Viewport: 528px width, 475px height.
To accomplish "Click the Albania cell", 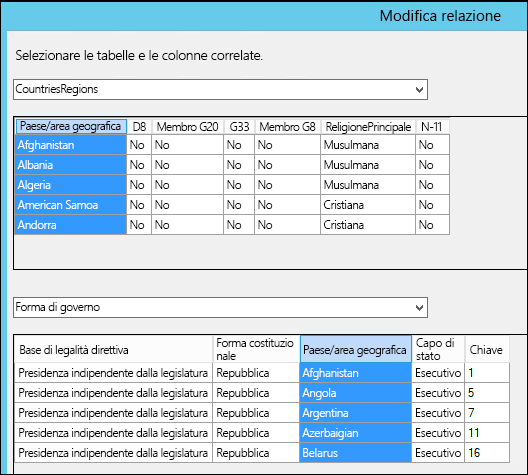I will 71,165.
